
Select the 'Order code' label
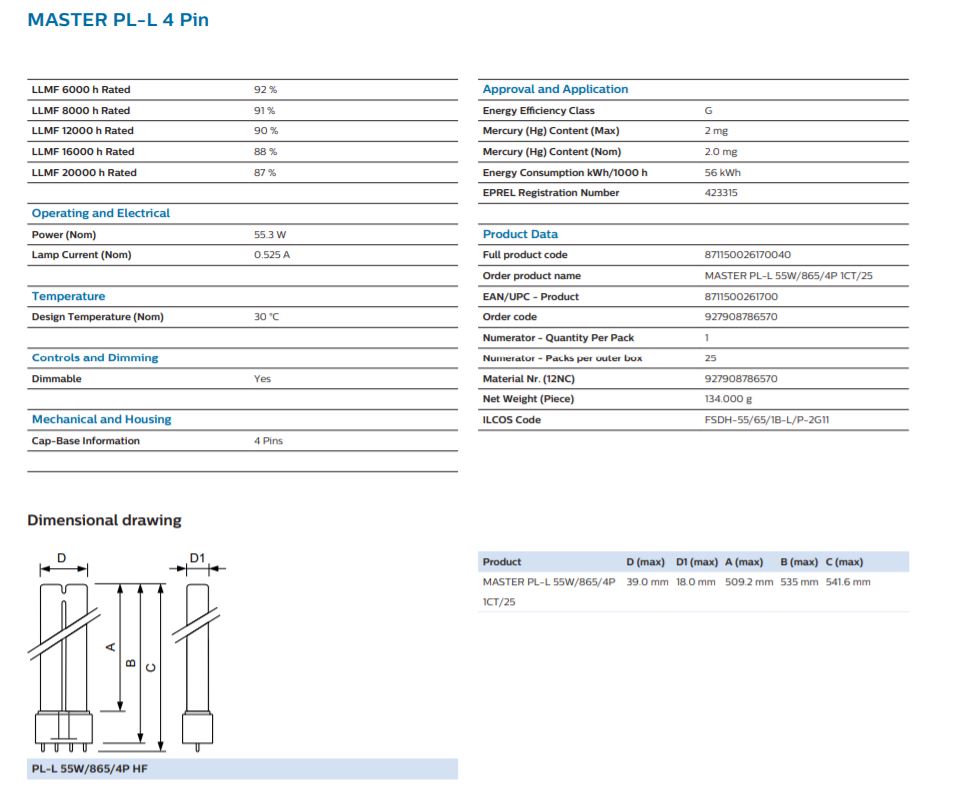tap(510, 317)
